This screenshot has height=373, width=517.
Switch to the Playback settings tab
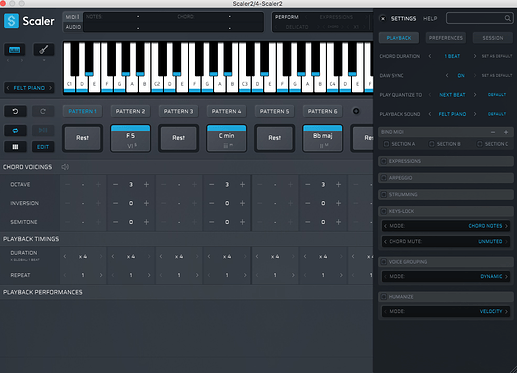click(399, 38)
